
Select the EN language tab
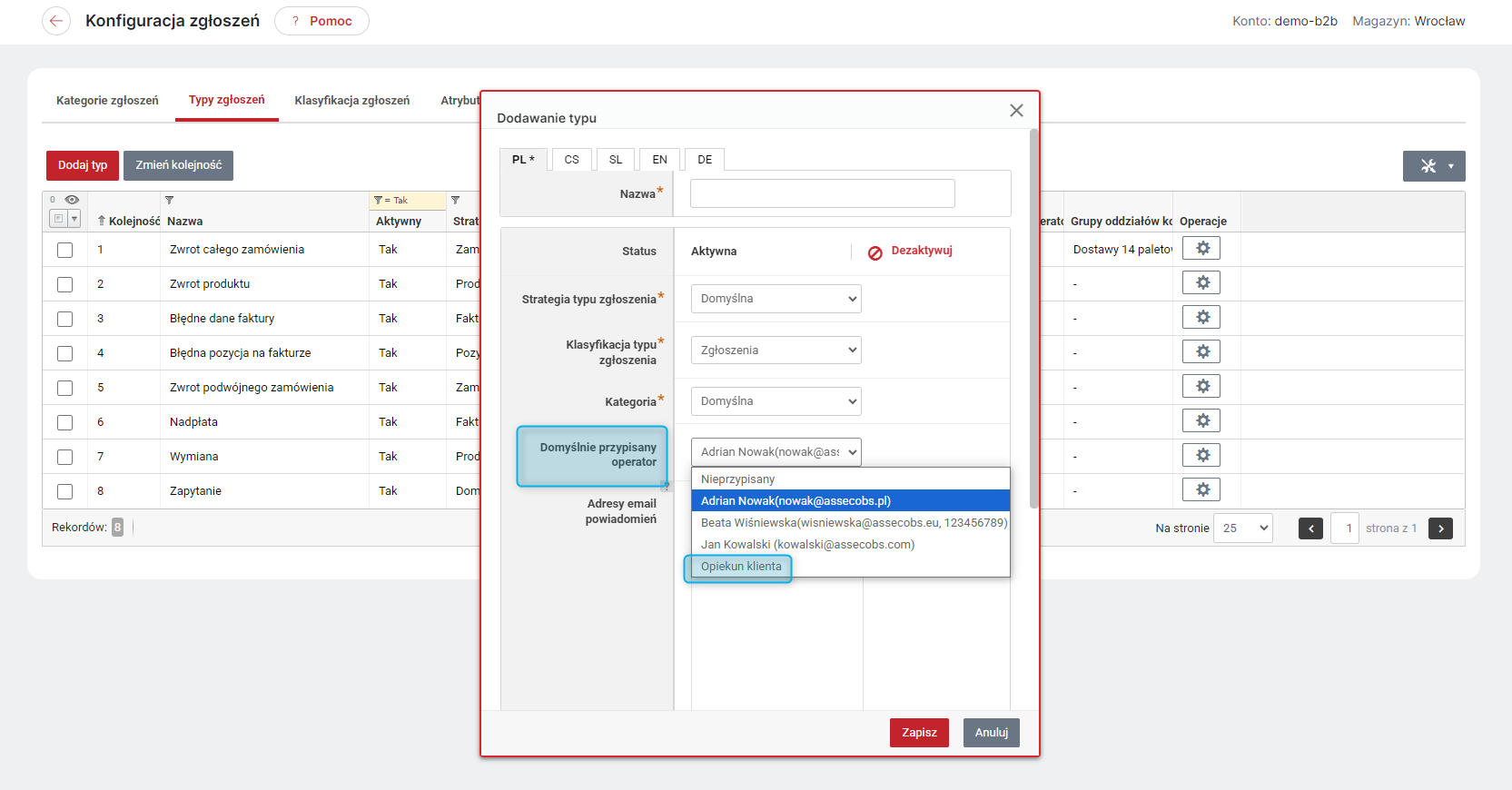coord(660,160)
